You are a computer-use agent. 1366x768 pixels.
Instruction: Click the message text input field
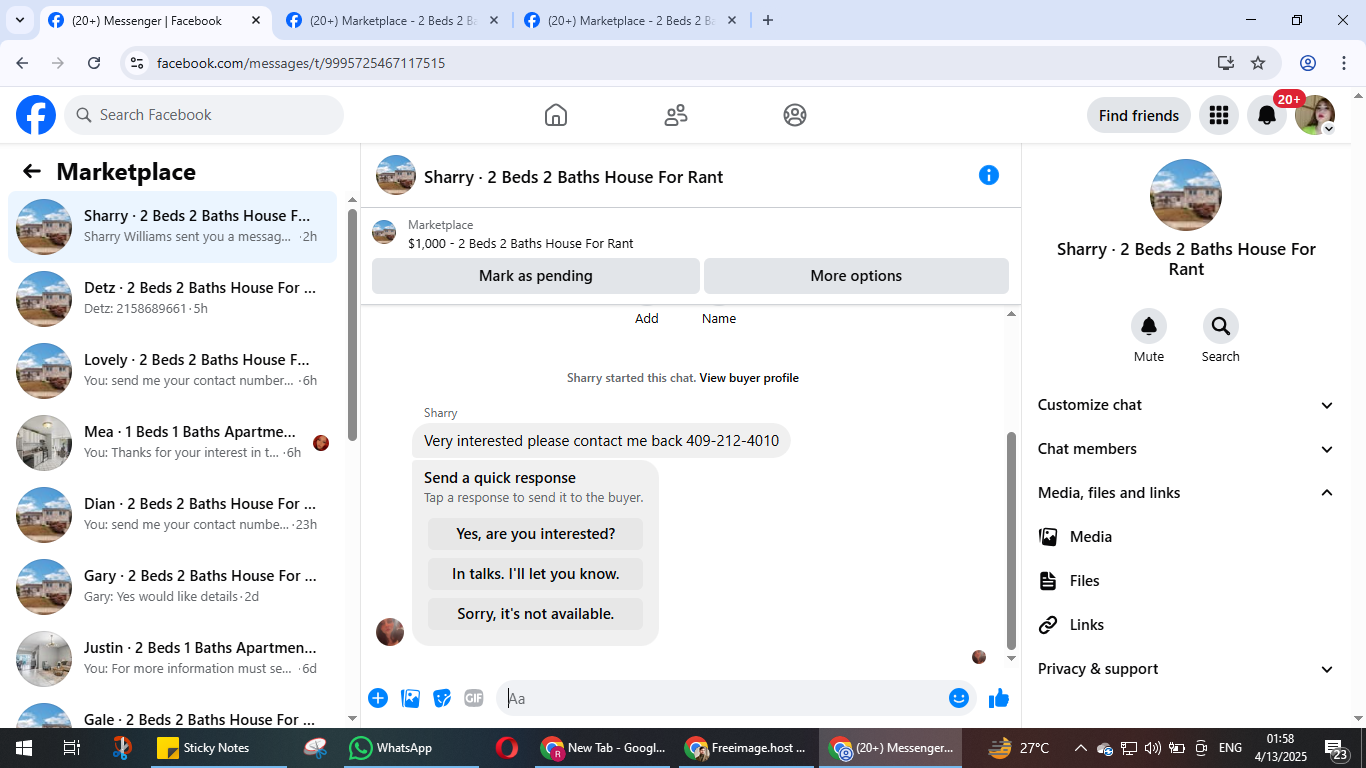(x=724, y=698)
